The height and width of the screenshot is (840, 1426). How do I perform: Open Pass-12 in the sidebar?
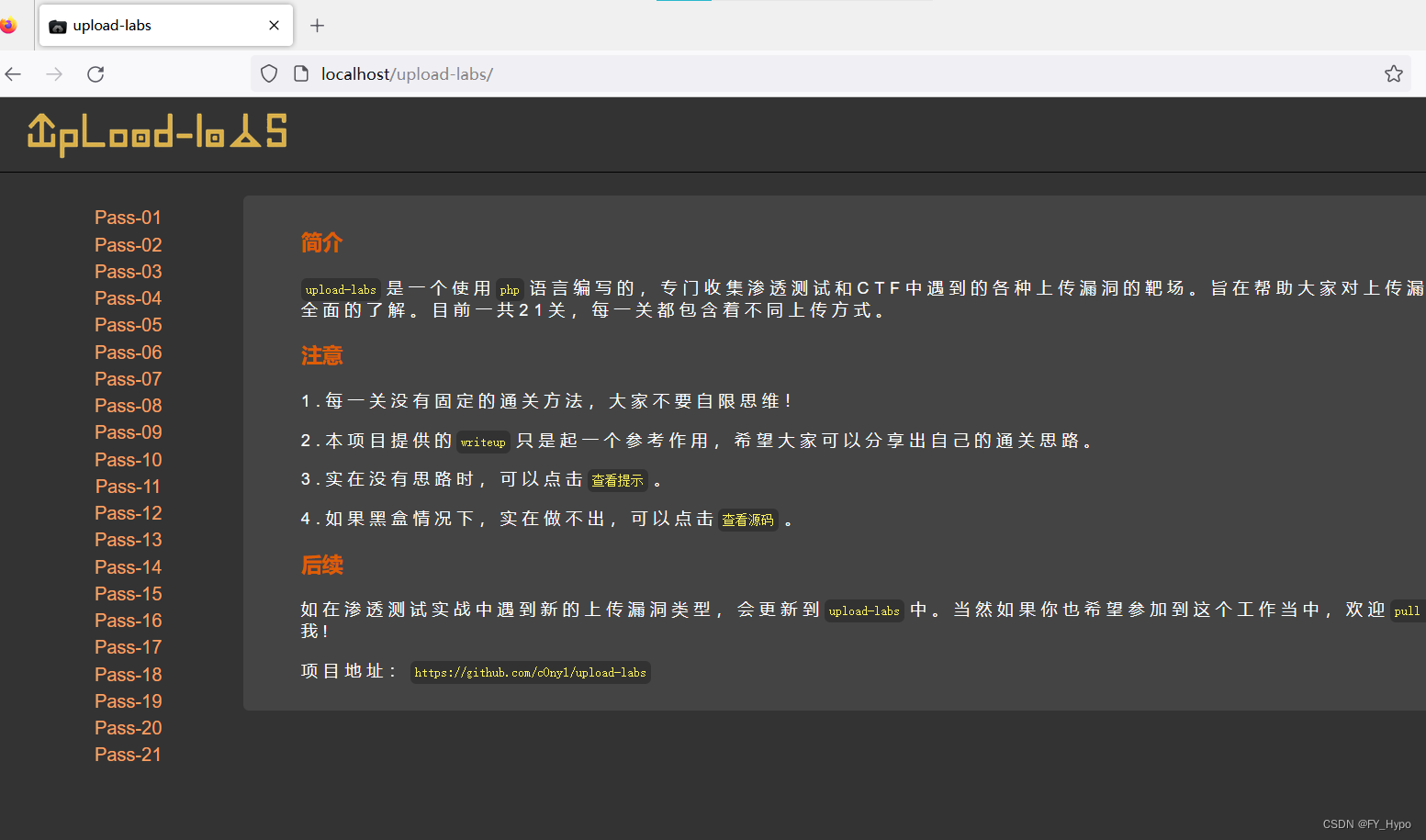[128, 513]
